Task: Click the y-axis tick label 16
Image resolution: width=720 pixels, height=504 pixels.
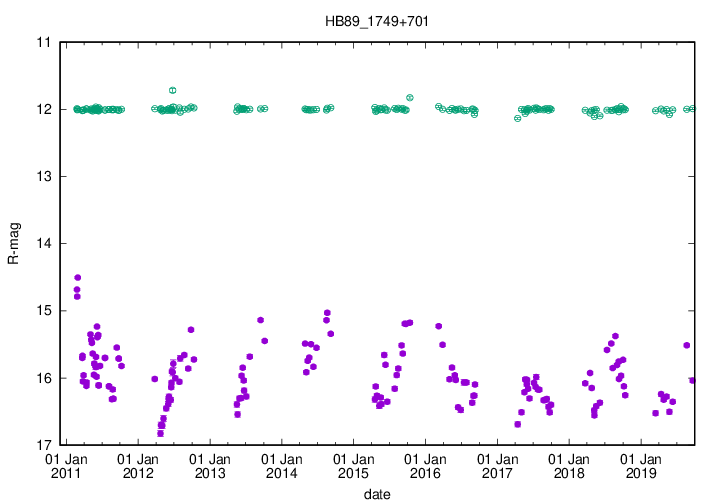Action: coord(42,378)
